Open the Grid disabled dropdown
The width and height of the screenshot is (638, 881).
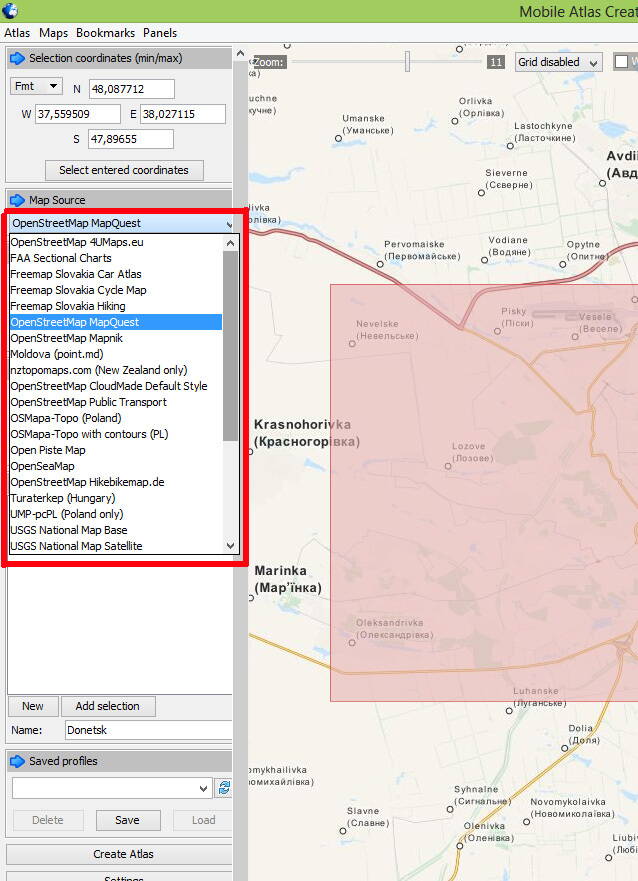(558, 62)
